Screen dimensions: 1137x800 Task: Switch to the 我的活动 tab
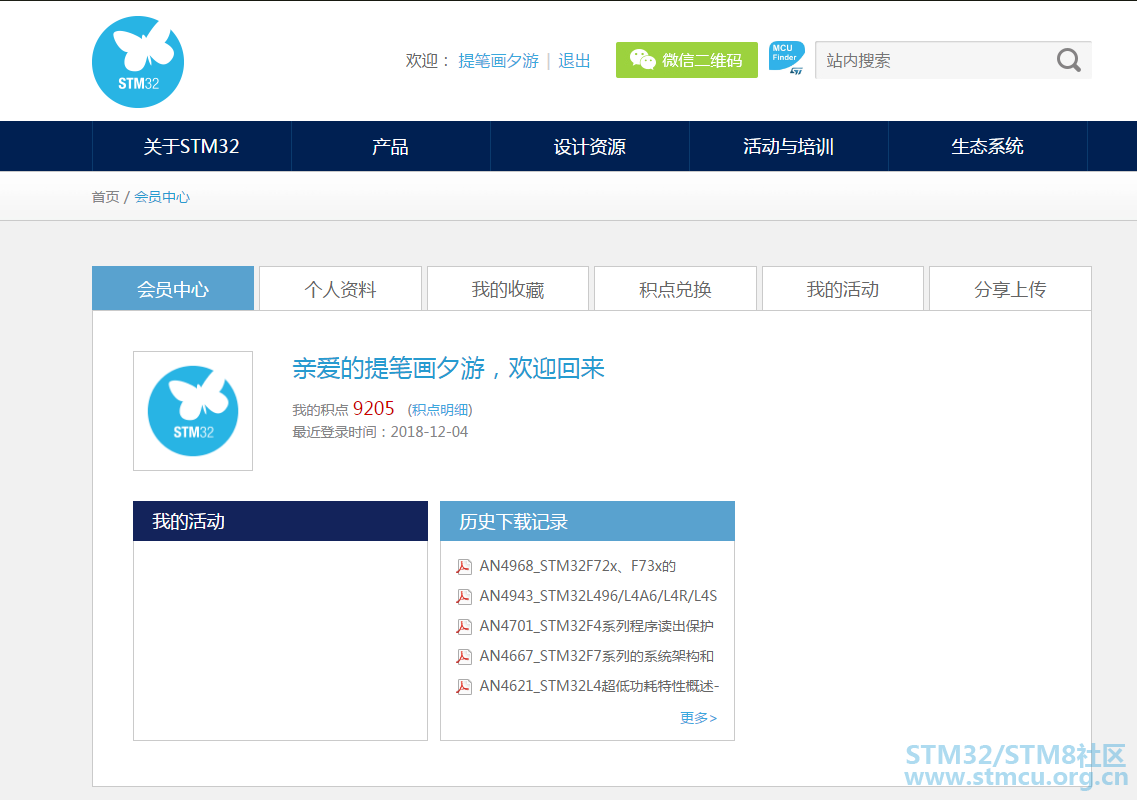point(843,289)
